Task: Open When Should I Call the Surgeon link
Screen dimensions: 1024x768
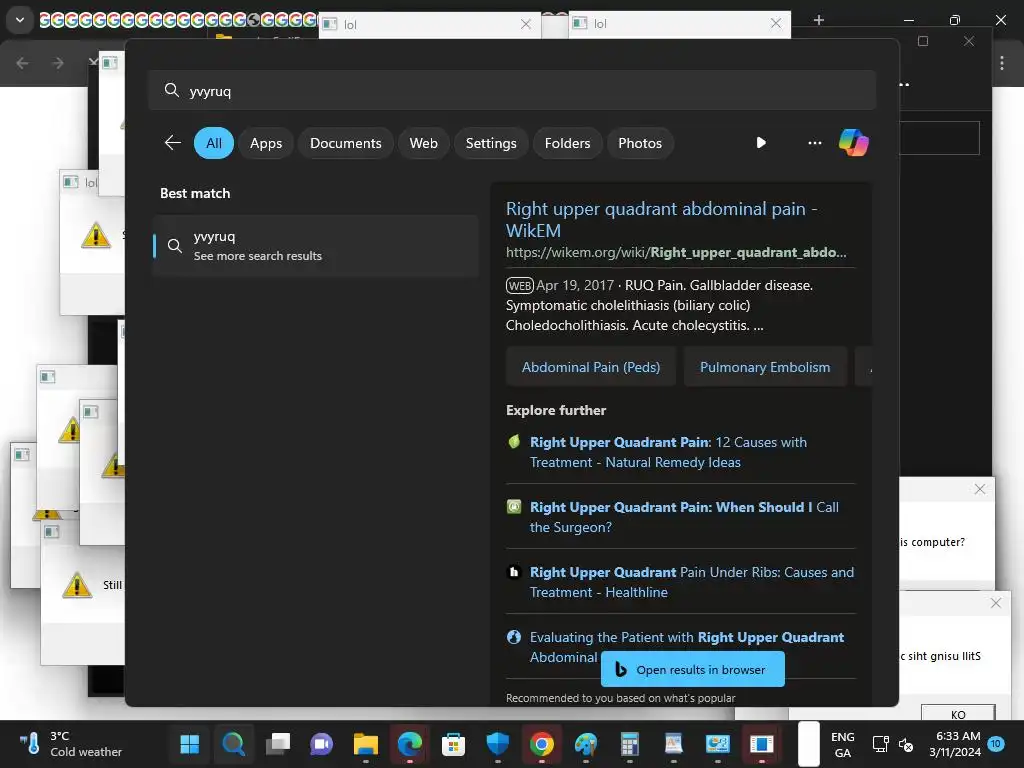Action: click(x=684, y=517)
